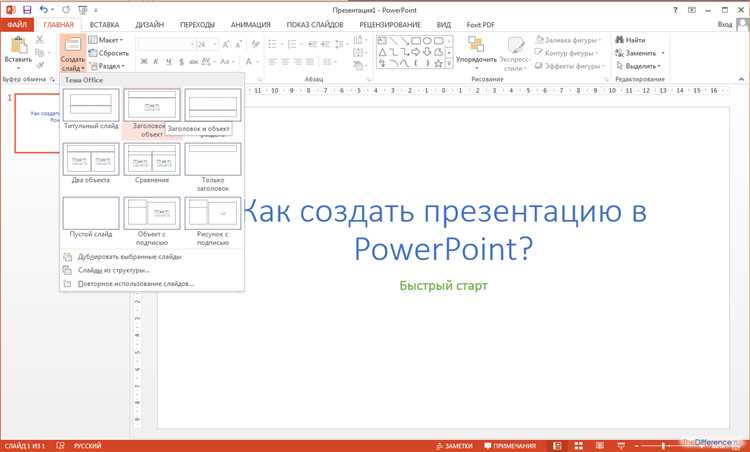This screenshot has width=750, height=452.
Task: Click Найти find button
Action: click(x=630, y=40)
